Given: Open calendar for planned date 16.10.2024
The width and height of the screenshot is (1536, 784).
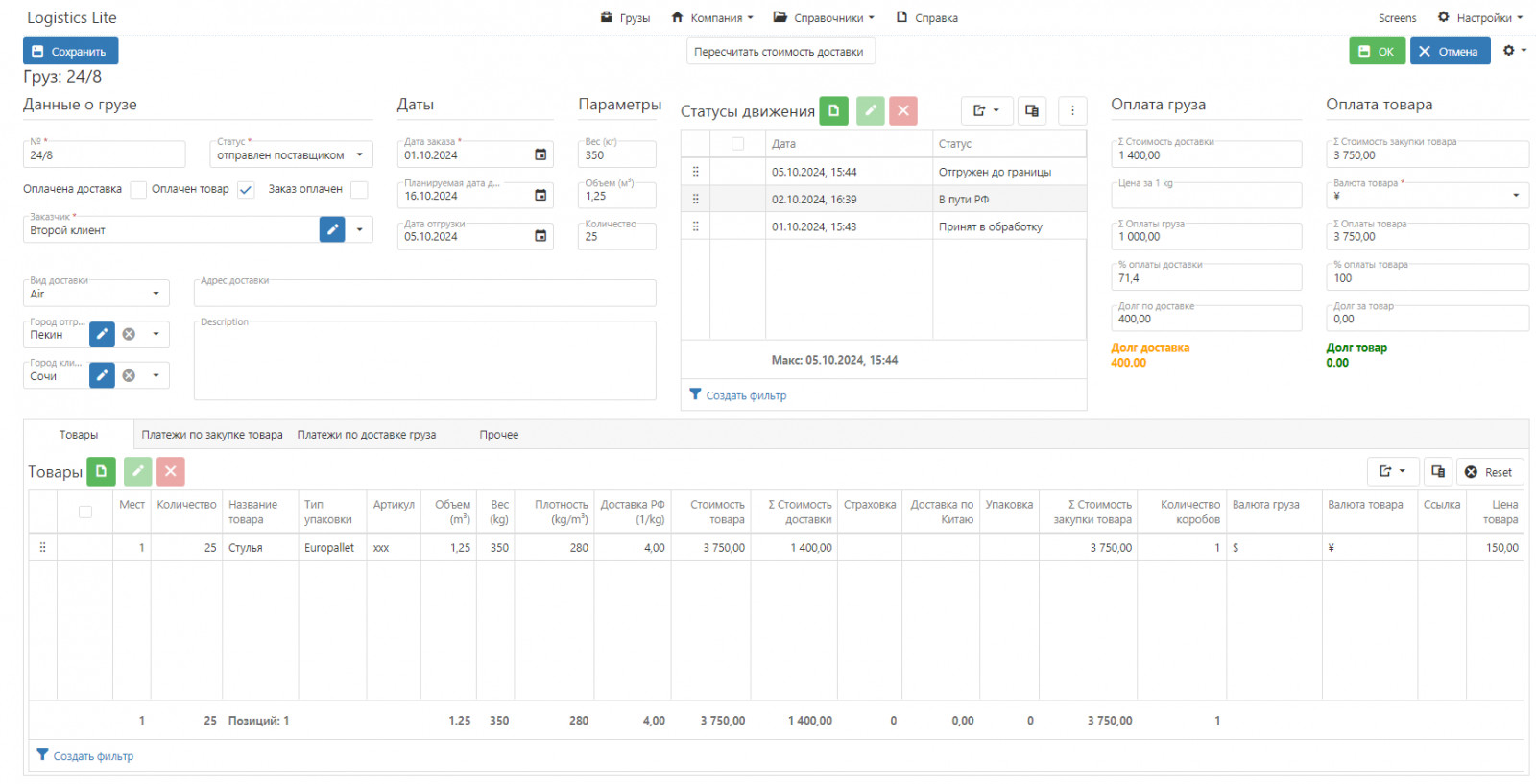Looking at the screenshot, I should point(540,196).
